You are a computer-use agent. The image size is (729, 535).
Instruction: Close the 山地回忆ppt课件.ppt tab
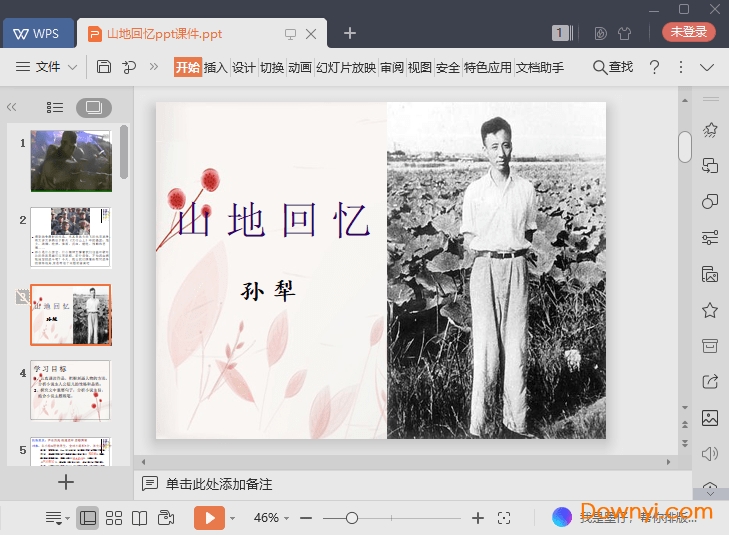[x=311, y=34]
